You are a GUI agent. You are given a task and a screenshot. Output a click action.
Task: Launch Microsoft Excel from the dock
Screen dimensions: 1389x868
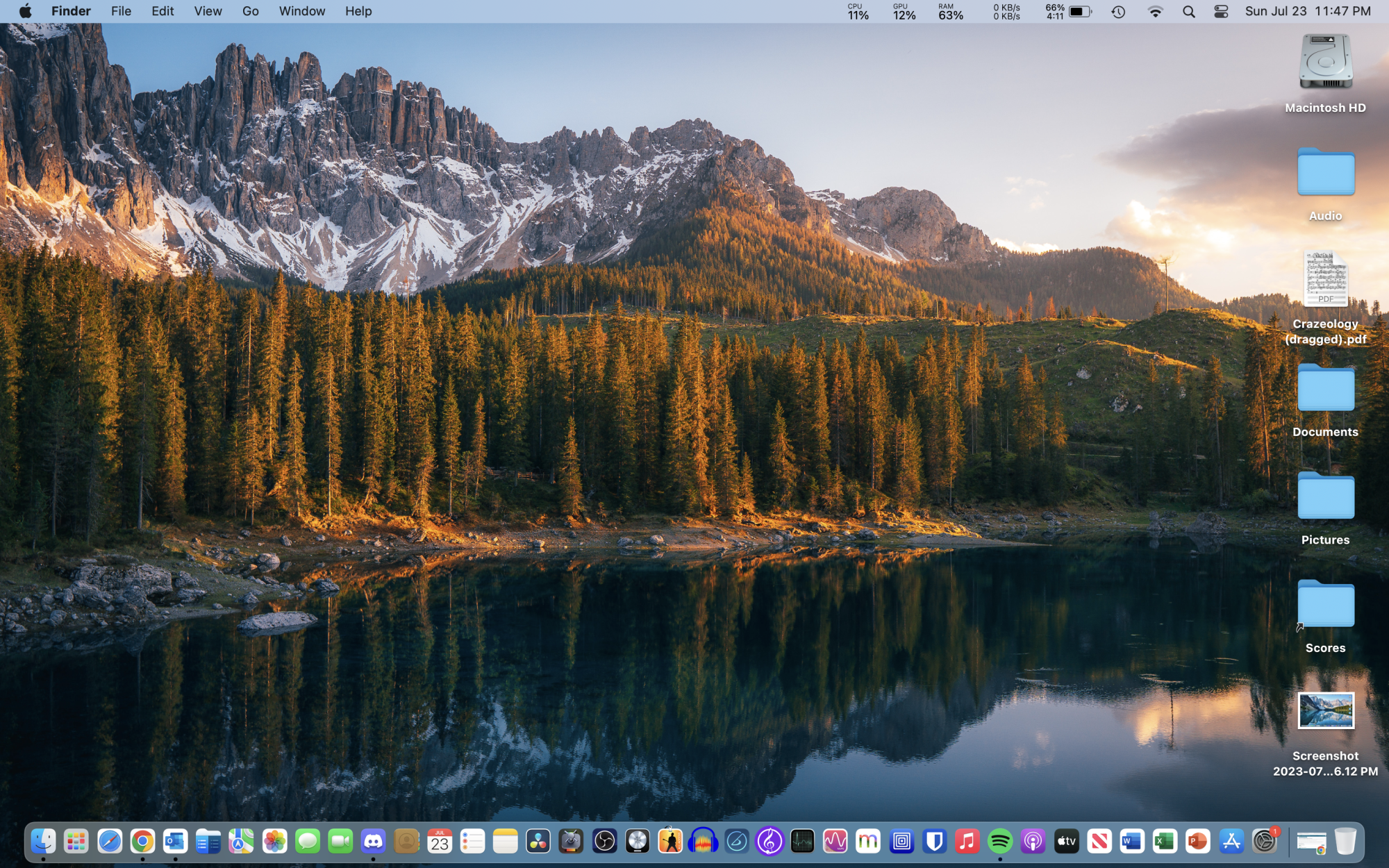point(1165,842)
